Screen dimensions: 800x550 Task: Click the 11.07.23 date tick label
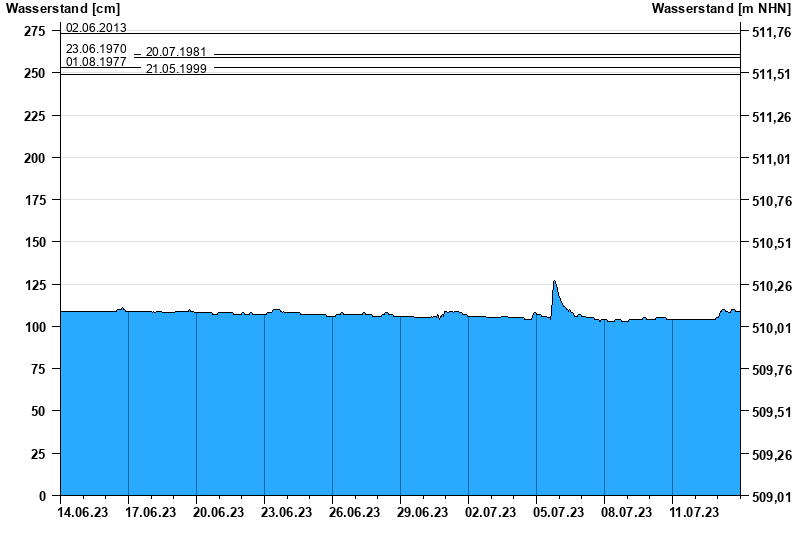click(694, 513)
